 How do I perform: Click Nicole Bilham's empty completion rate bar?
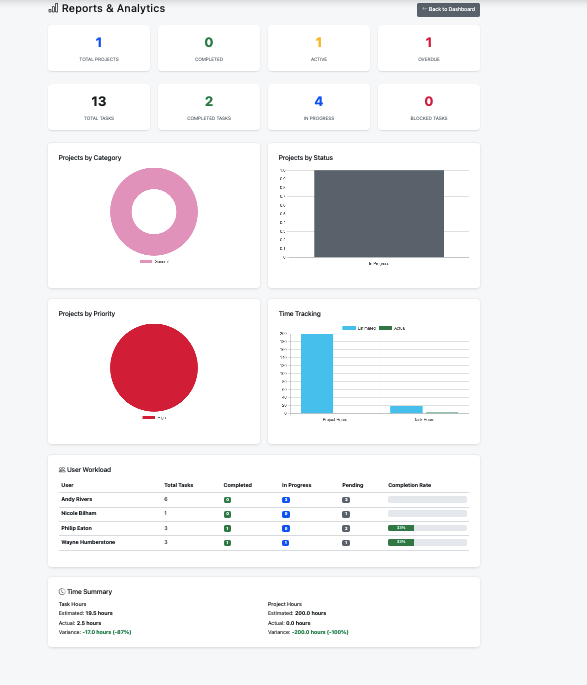tap(427, 513)
